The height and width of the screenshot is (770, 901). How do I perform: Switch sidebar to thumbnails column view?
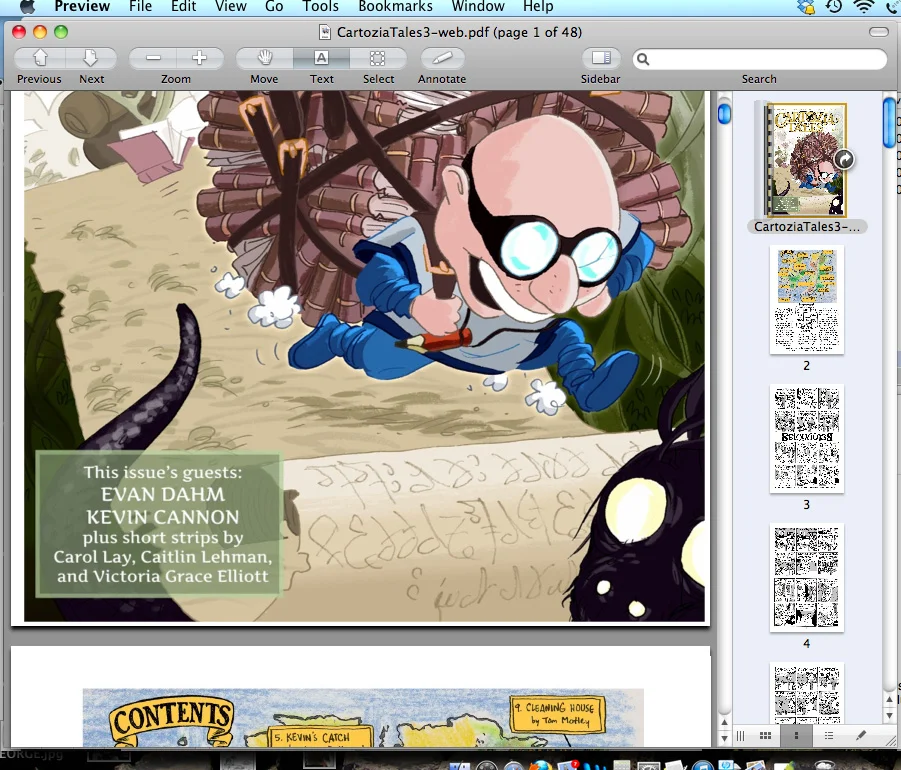click(x=796, y=736)
